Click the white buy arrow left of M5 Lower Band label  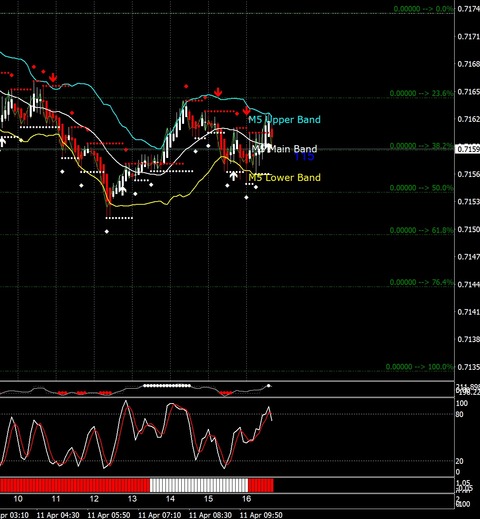[x=234, y=176]
